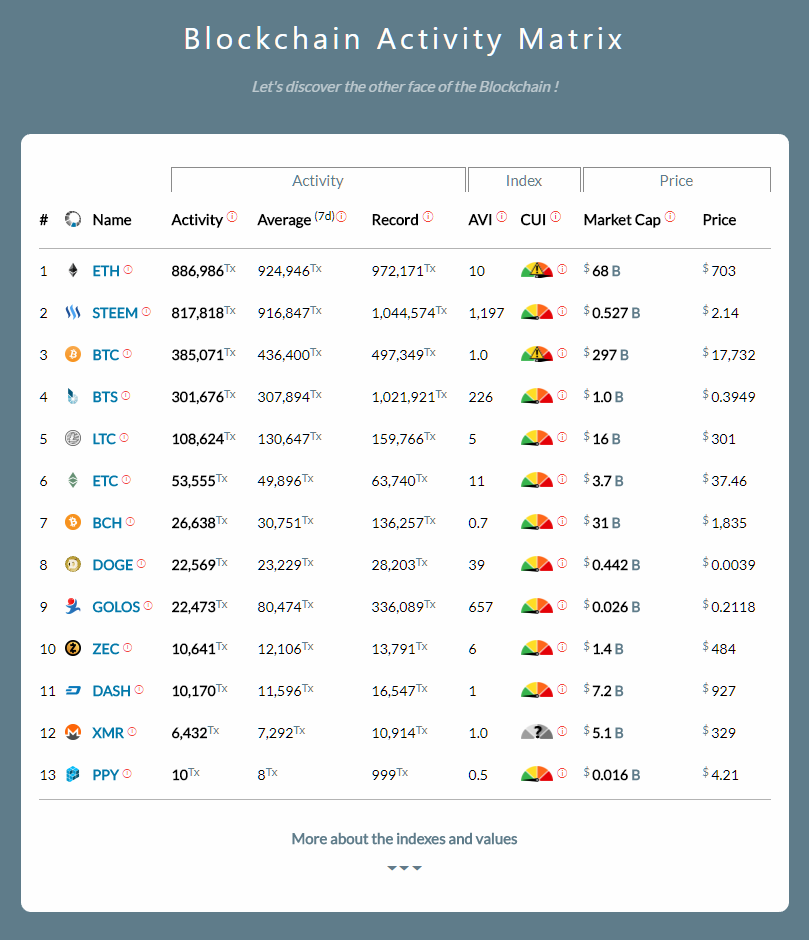The height and width of the screenshot is (940, 809).
Task: Select the Activity group tab header
Action: [318, 180]
